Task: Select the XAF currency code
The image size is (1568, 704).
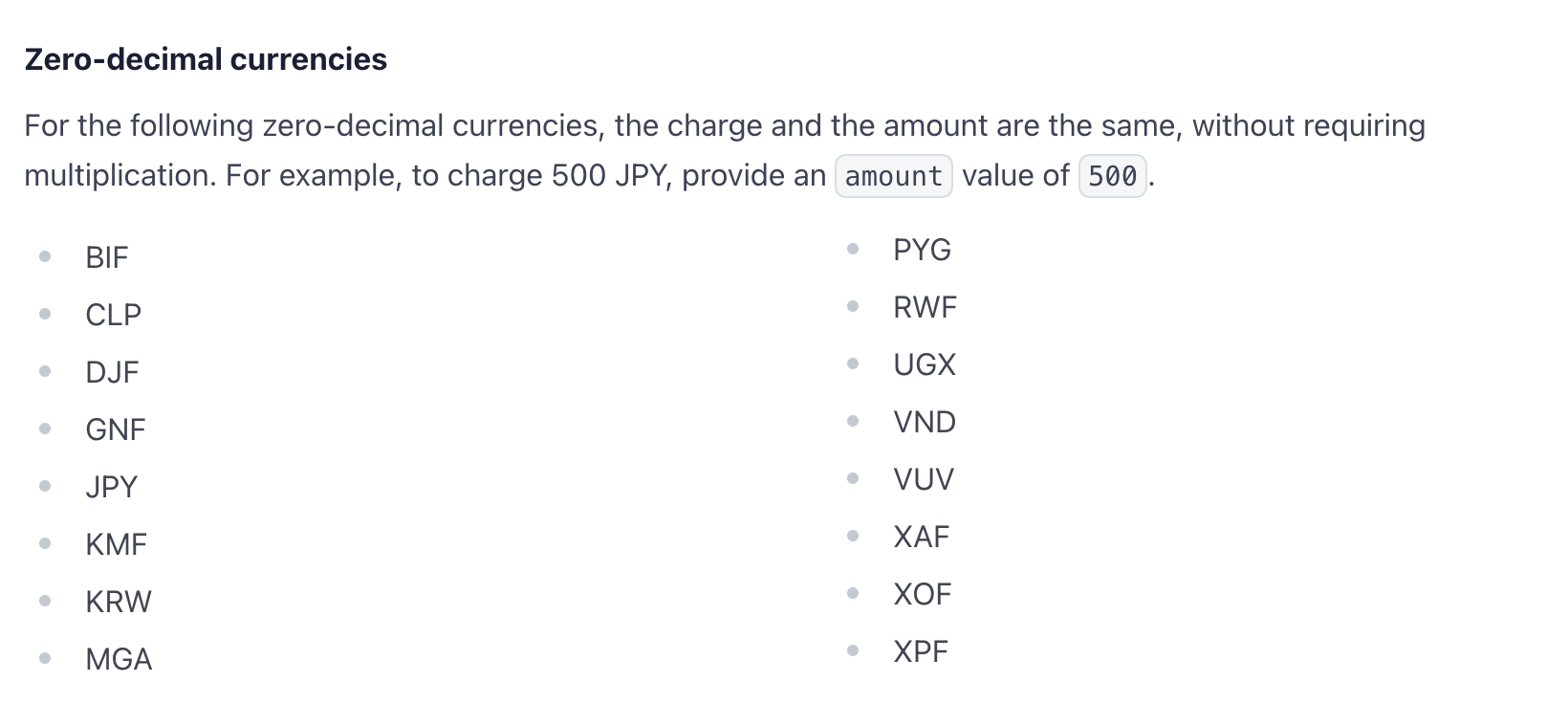Action: click(x=921, y=537)
